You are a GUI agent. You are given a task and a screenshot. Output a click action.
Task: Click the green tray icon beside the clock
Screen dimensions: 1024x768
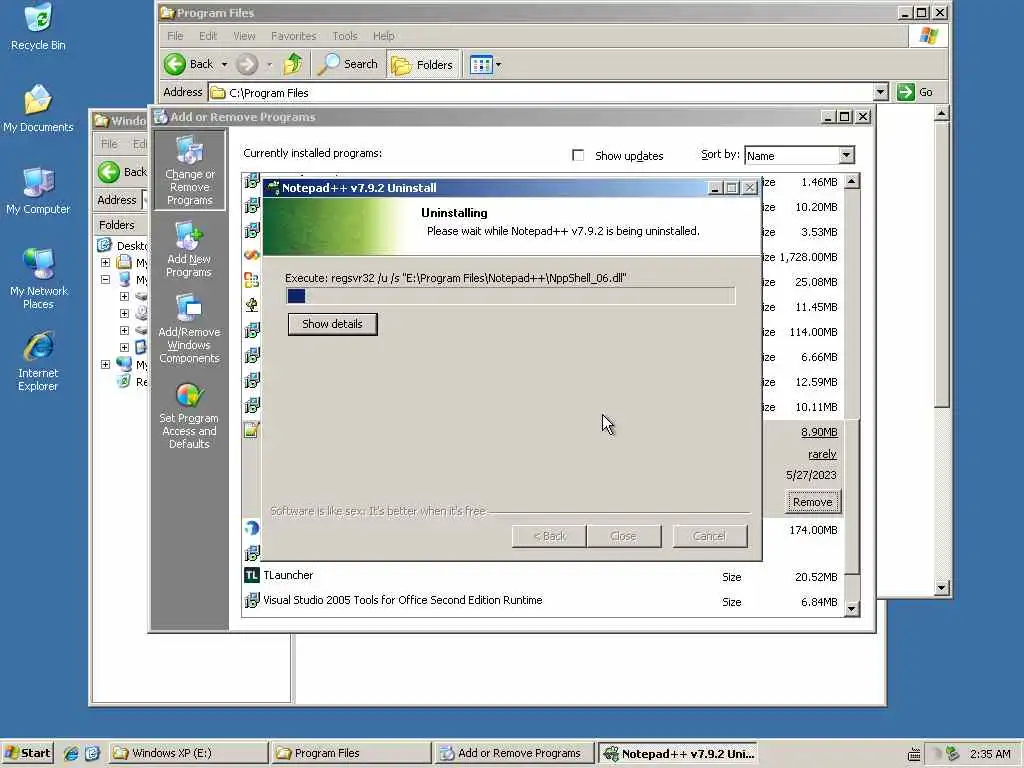click(953, 754)
